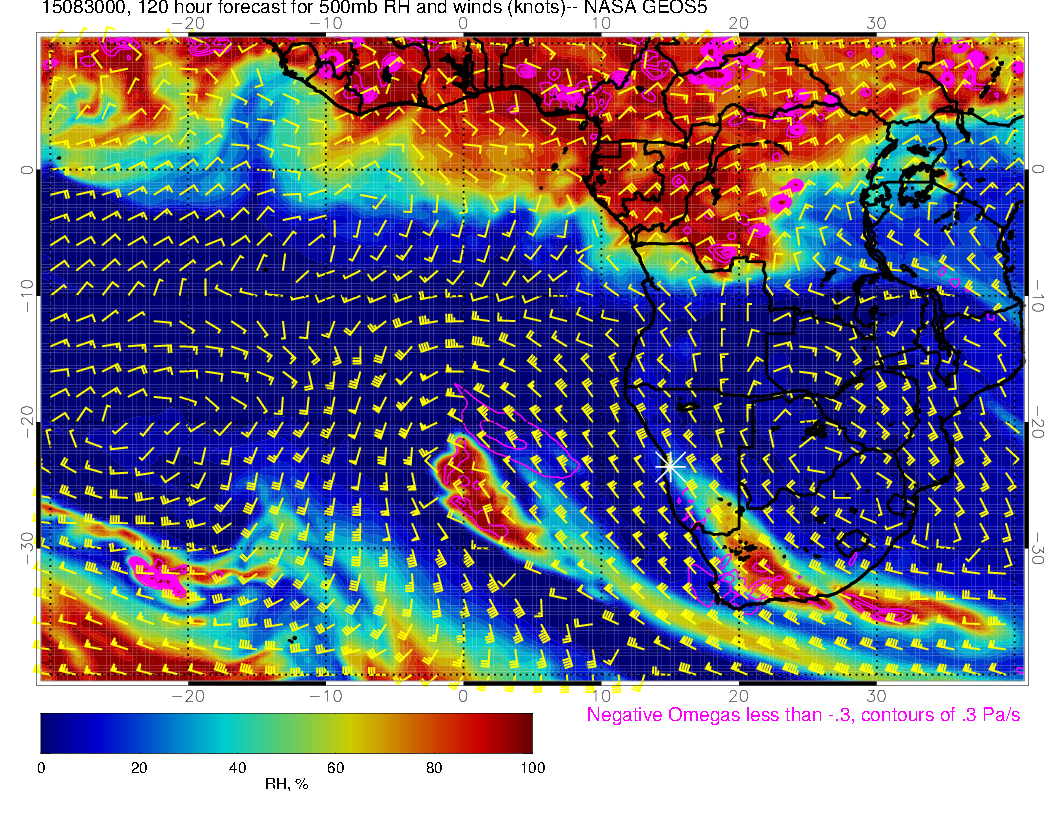Click longitude label '20' on bottom axis

tap(739, 695)
